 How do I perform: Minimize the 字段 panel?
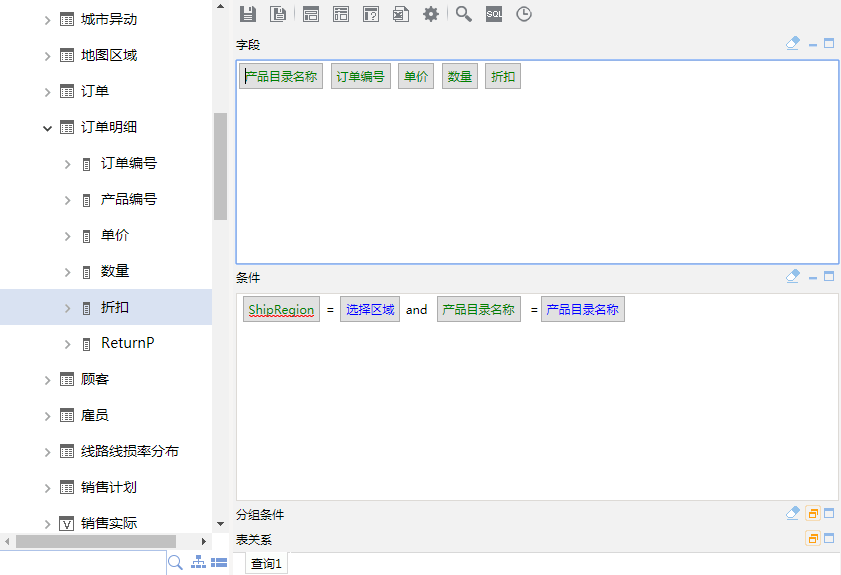813,45
